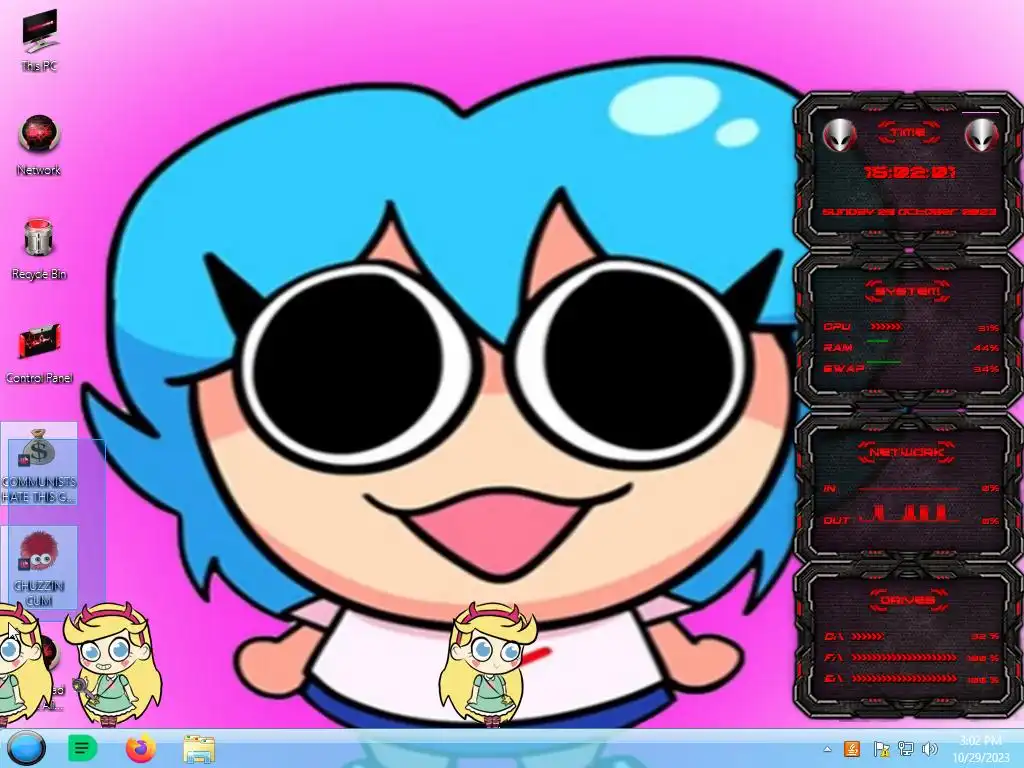Open the taskbar clock showing 3:02 PM
1024x768 pixels.
point(980,749)
